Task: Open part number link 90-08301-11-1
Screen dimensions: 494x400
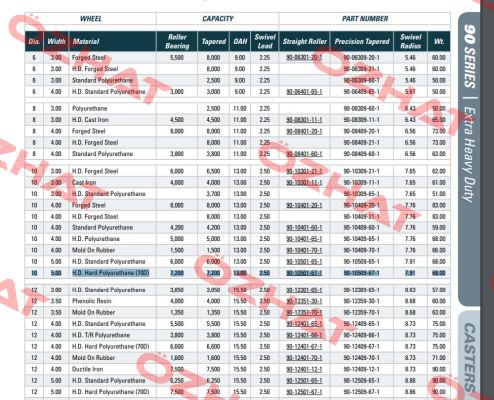Action: pos(304,120)
